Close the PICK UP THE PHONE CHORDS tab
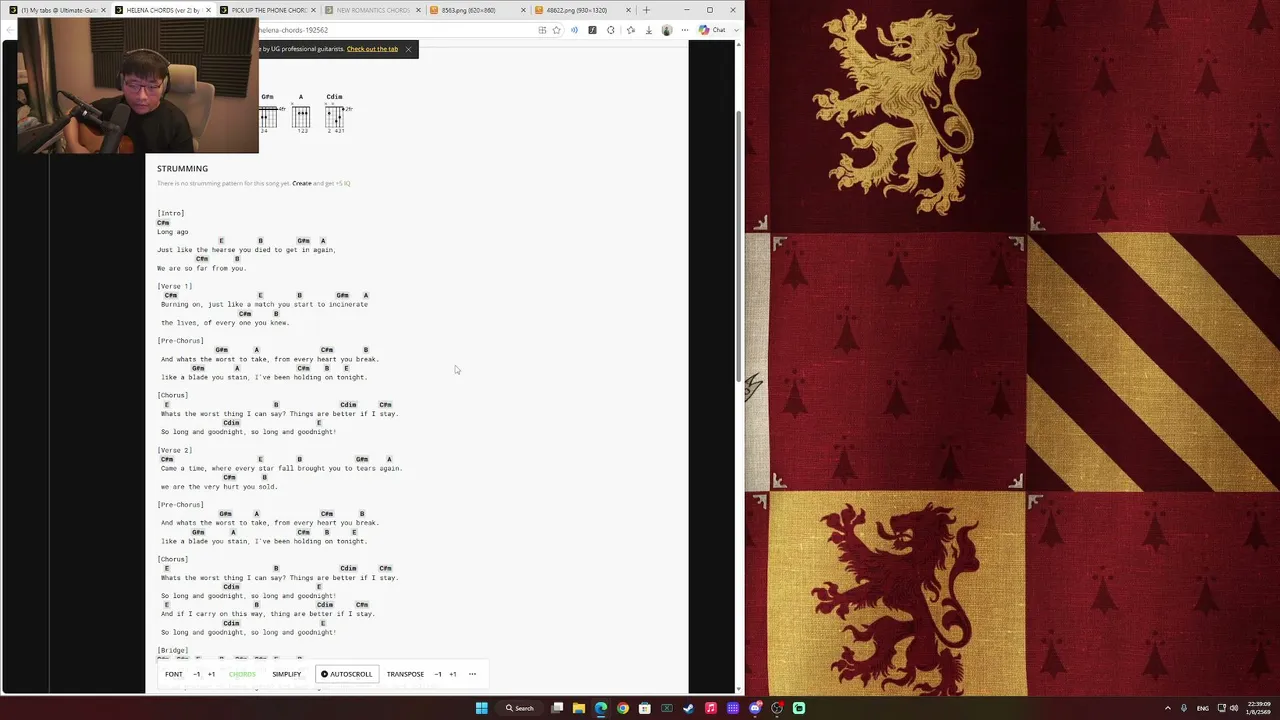Image resolution: width=1280 pixels, height=720 pixels. point(313,10)
